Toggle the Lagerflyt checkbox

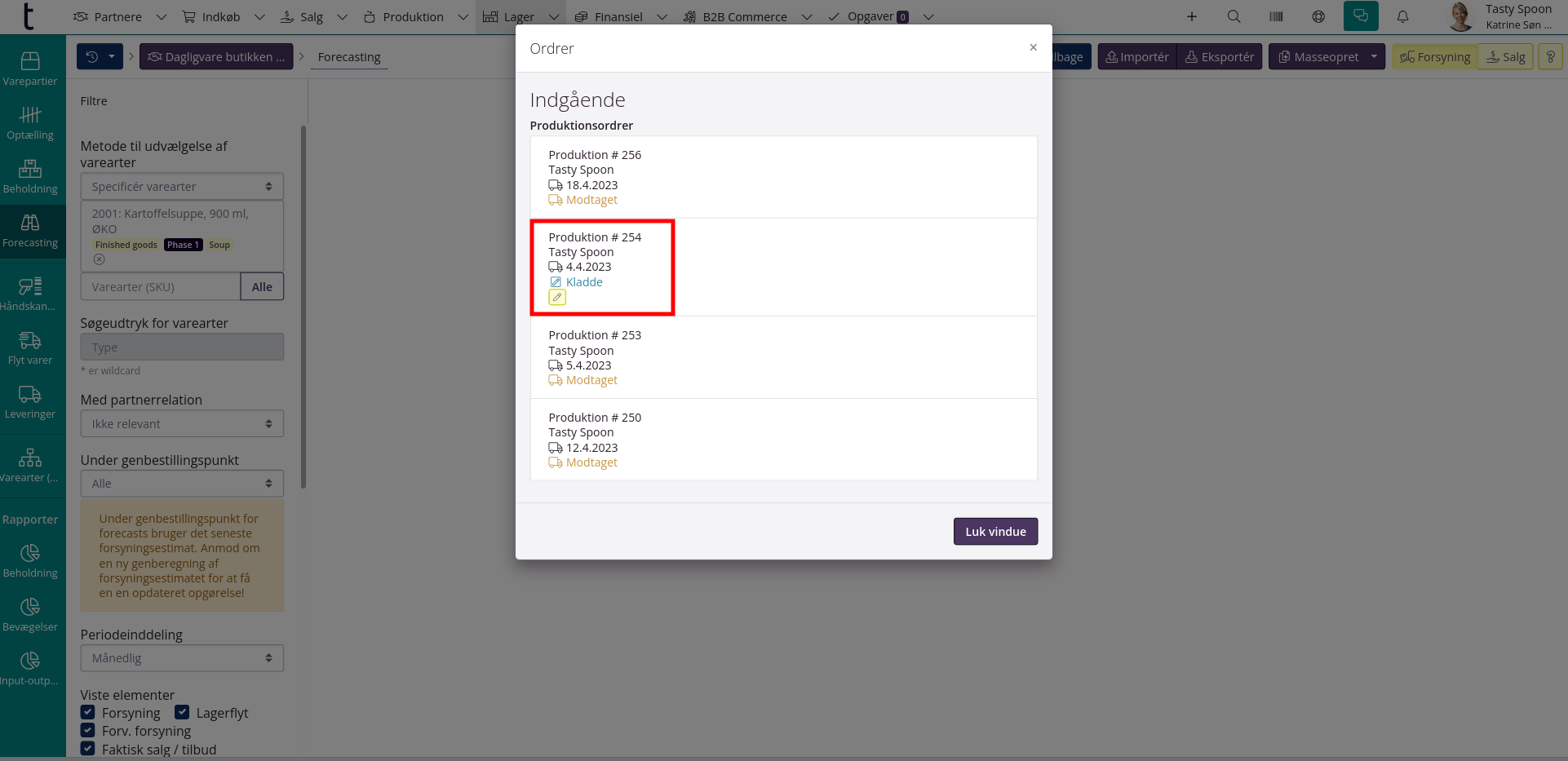[x=182, y=712]
